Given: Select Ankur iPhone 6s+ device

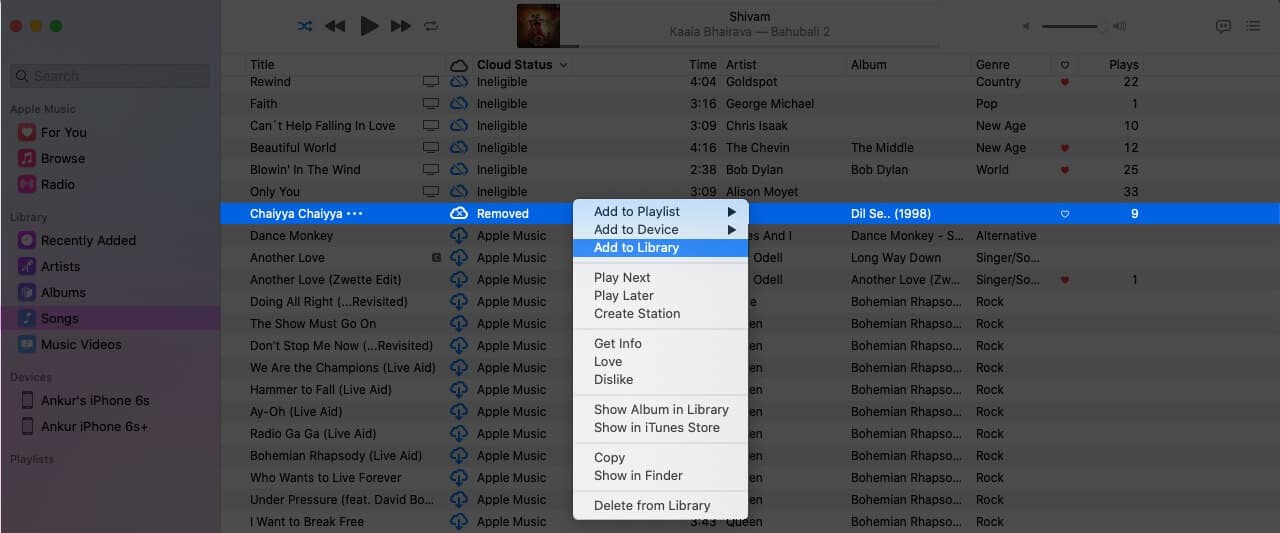Looking at the screenshot, I should coord(94,426).
